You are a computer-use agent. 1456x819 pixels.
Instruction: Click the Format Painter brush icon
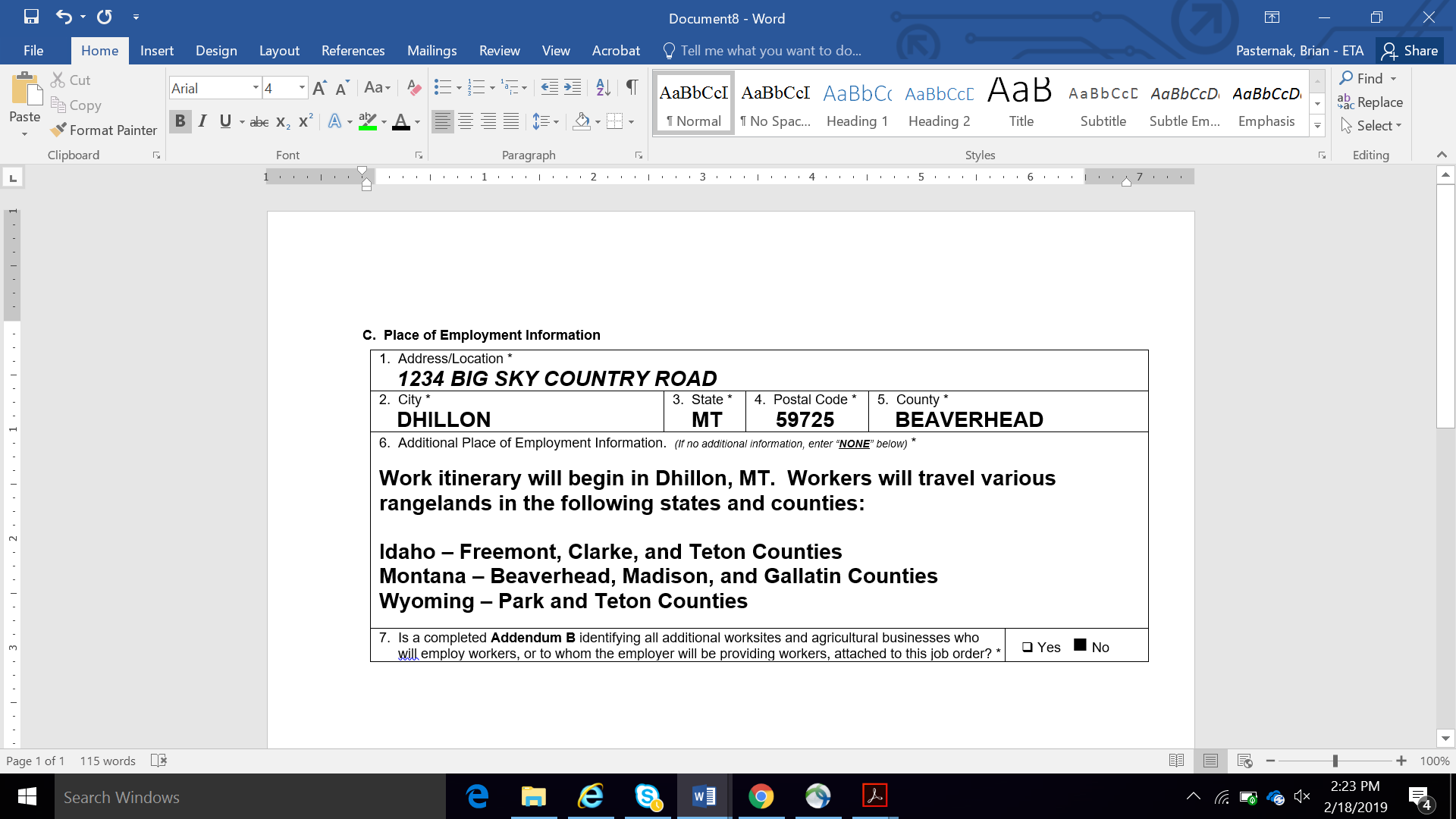point(58,130)
